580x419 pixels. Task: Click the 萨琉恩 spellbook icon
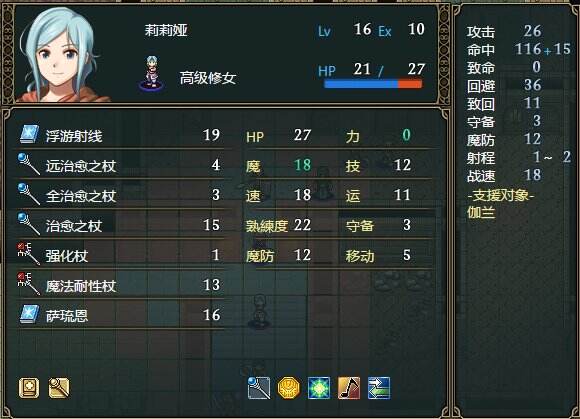29,314
